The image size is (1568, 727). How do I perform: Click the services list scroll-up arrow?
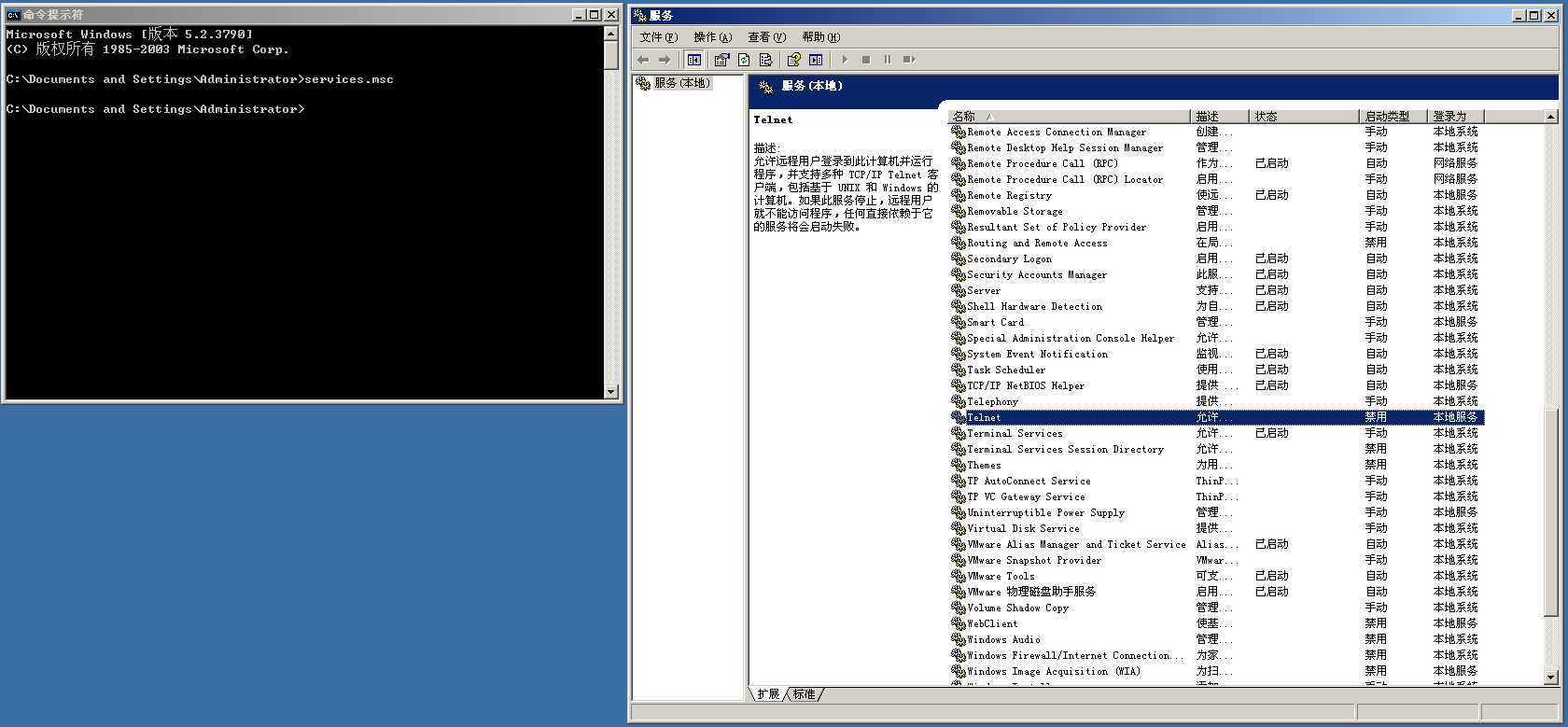(1551, 117)
